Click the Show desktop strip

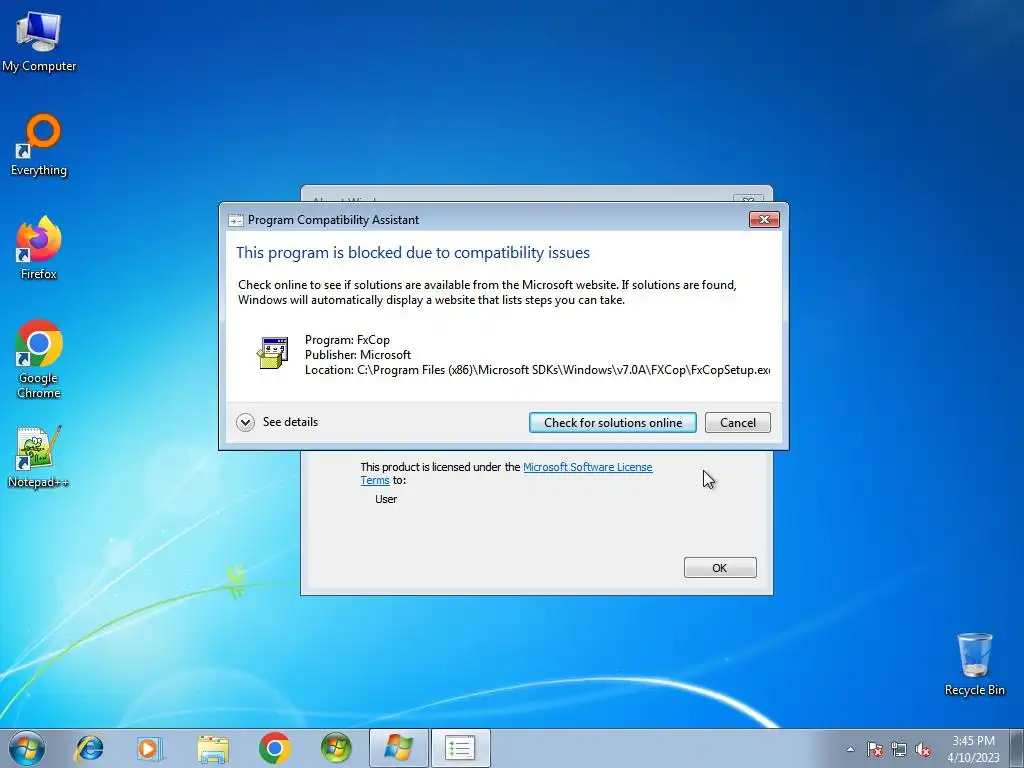[x=1018, y=748]
